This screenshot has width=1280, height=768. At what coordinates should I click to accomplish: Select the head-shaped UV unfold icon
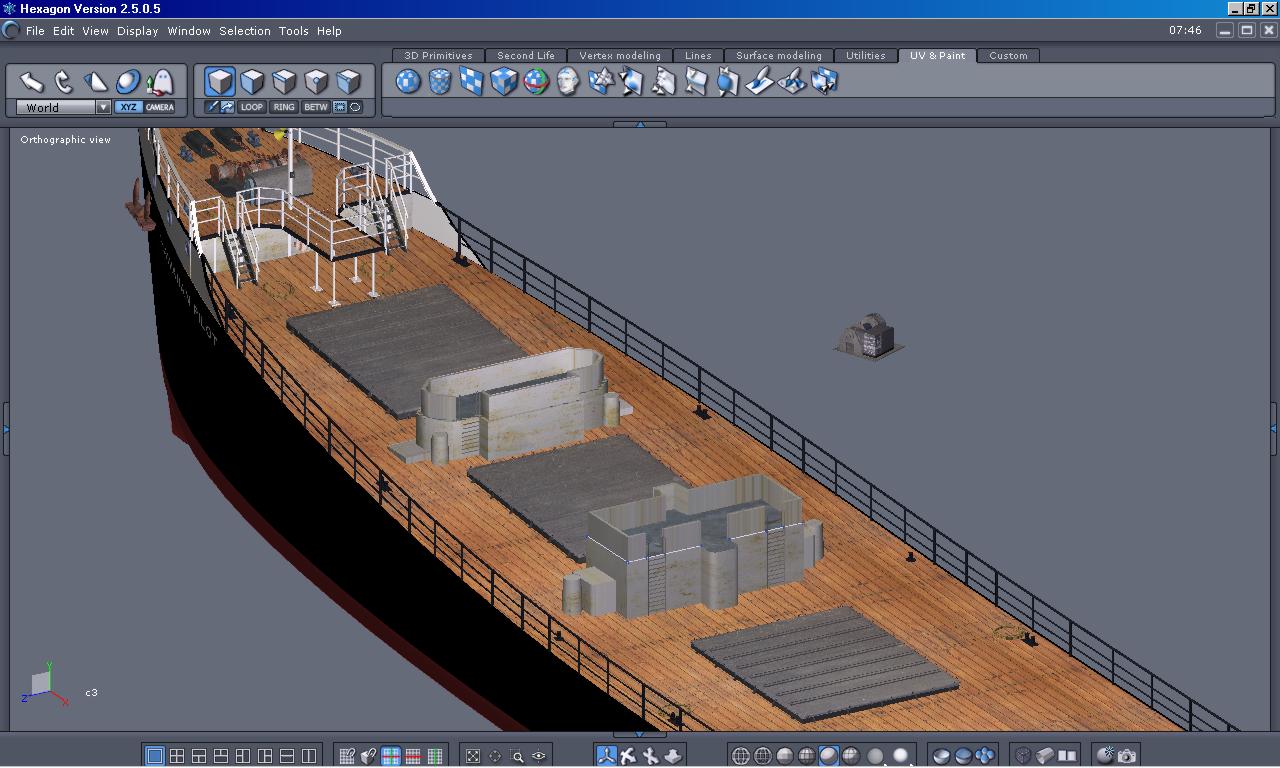coord(568,81)
